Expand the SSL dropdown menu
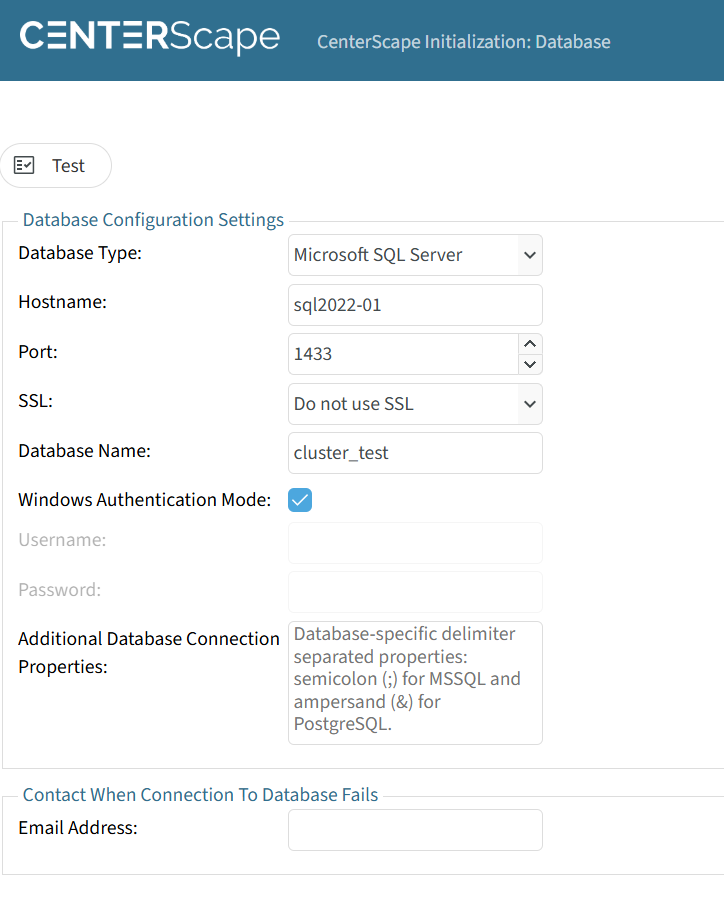The width and height of the screenshot is (724, 924). (x=415, y=404)
